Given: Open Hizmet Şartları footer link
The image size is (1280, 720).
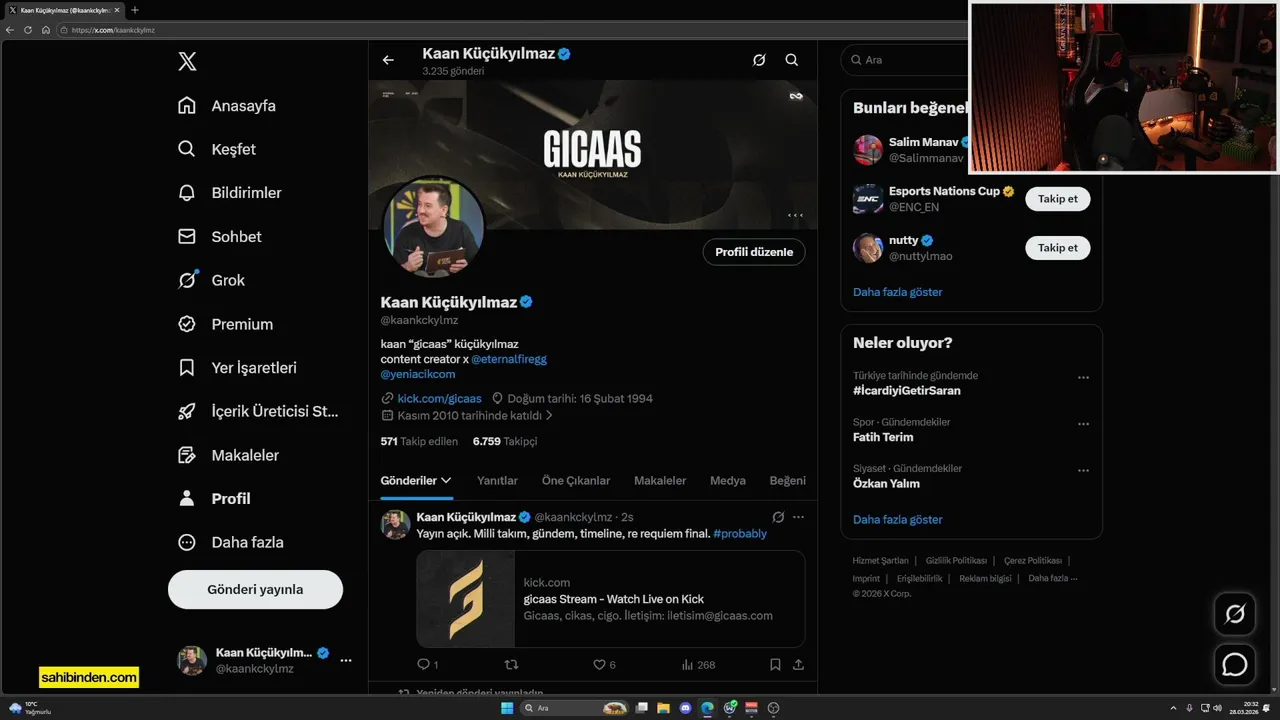Looking at the screenshot, I should (881, 561).
